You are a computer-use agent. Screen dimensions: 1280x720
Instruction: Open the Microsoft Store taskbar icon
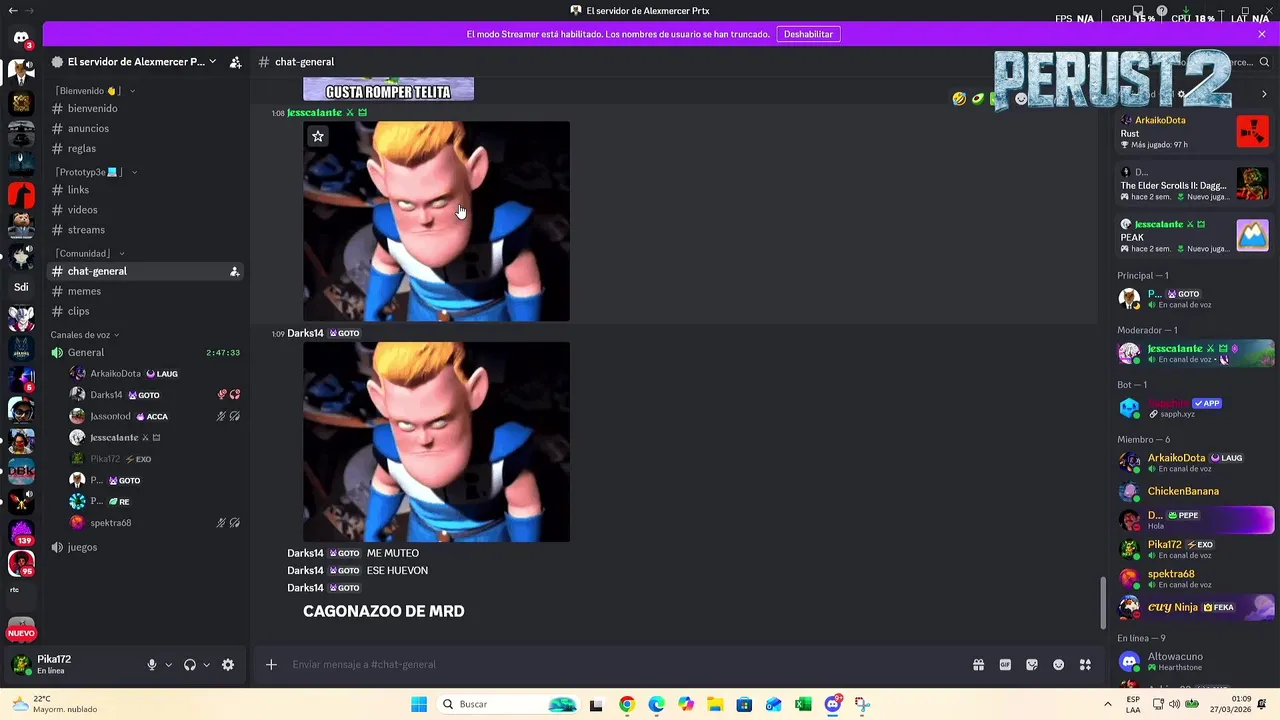click(744, 704)
